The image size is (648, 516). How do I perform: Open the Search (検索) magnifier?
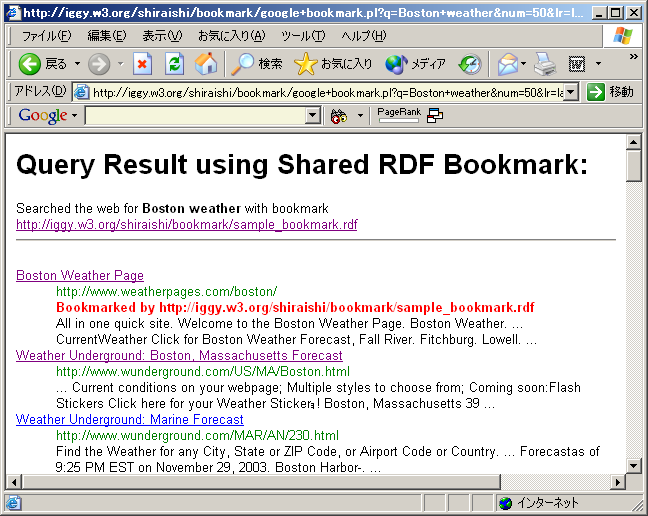[x=257, y=64]
